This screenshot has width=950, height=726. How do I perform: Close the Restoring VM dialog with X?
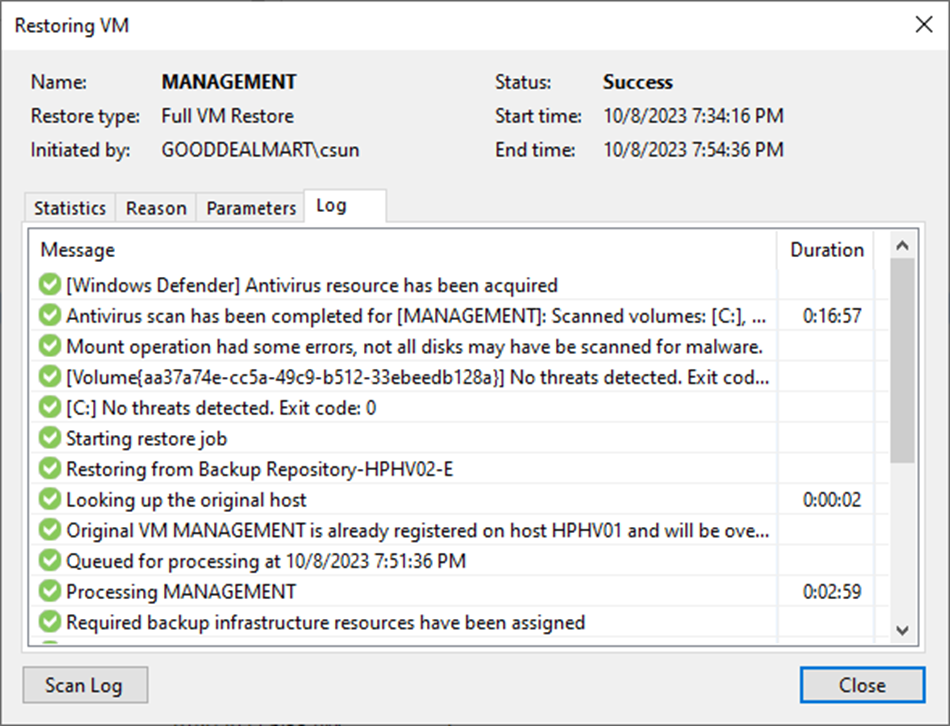[x=923, y=26]
